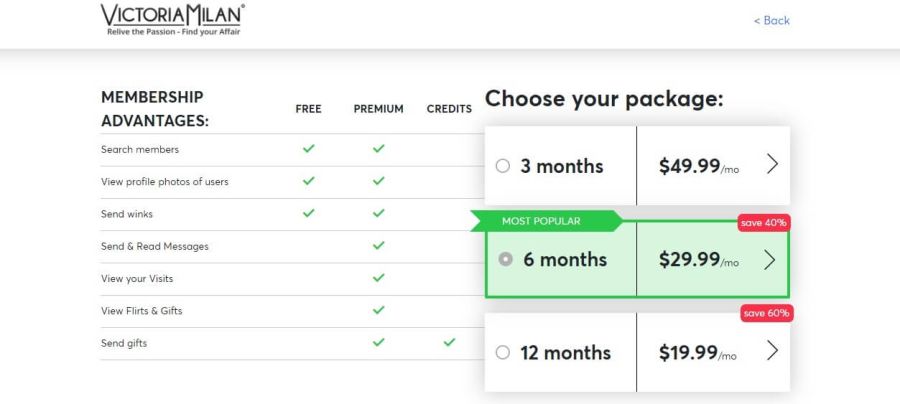Select the 3 months radio button
This screenshot has width=900, height=404.
pyautogui.click(x=503, y=166)
